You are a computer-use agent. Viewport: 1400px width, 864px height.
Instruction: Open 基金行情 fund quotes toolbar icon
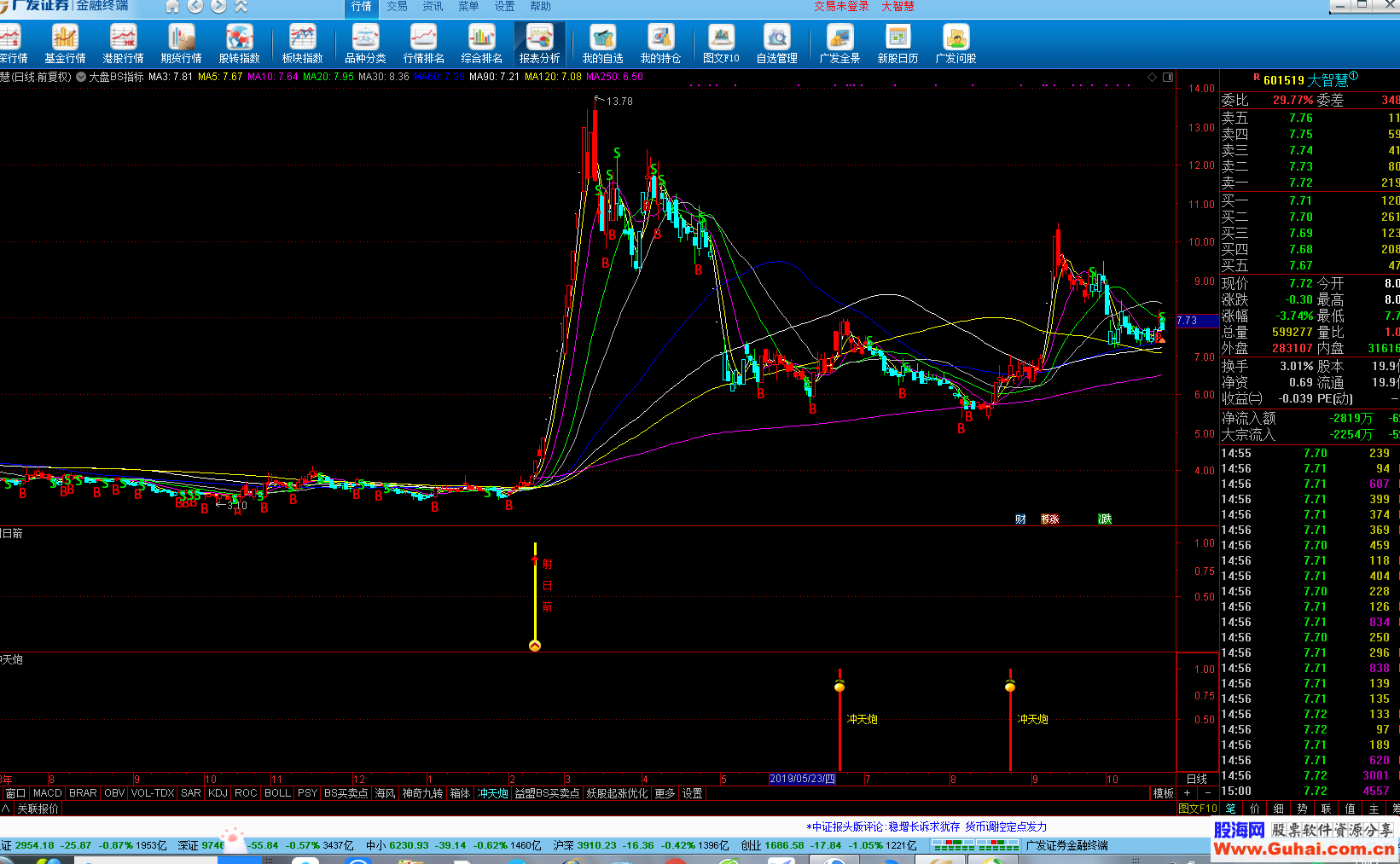[x=65, y=43]
